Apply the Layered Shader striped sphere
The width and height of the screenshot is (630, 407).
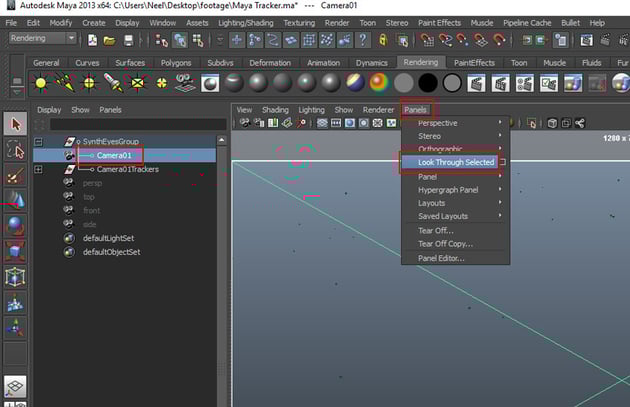(x=355, y=83)
